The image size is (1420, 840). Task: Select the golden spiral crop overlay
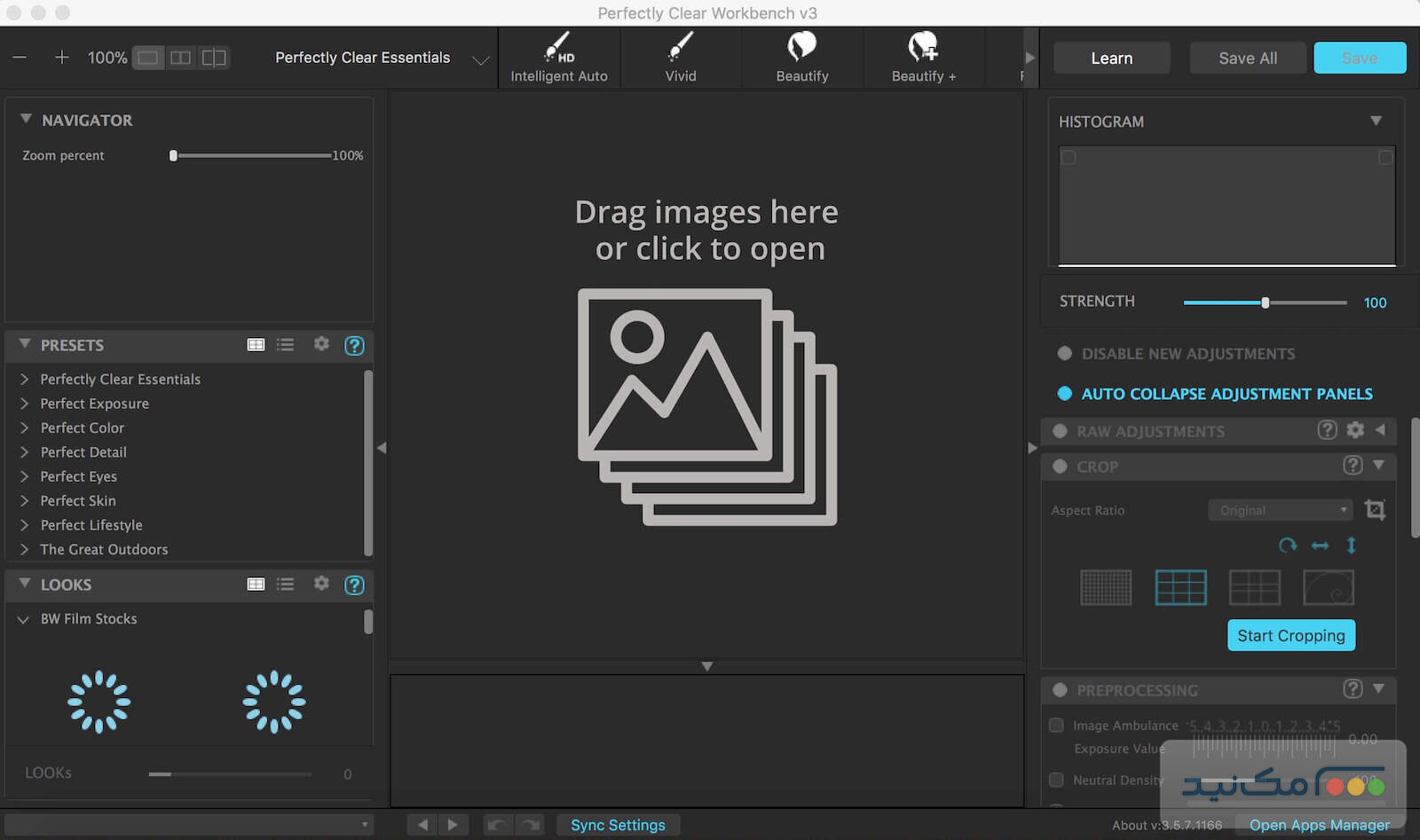[1328, 587]
